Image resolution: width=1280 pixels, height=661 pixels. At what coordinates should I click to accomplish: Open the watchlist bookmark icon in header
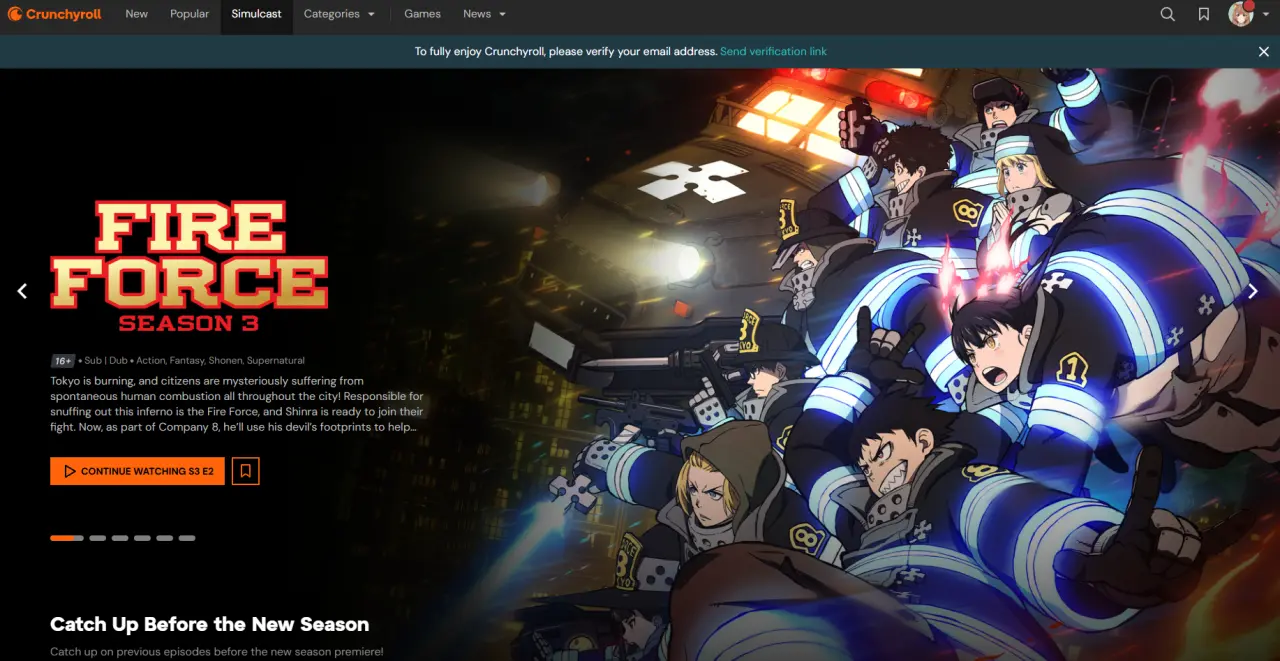point(1204,14)
